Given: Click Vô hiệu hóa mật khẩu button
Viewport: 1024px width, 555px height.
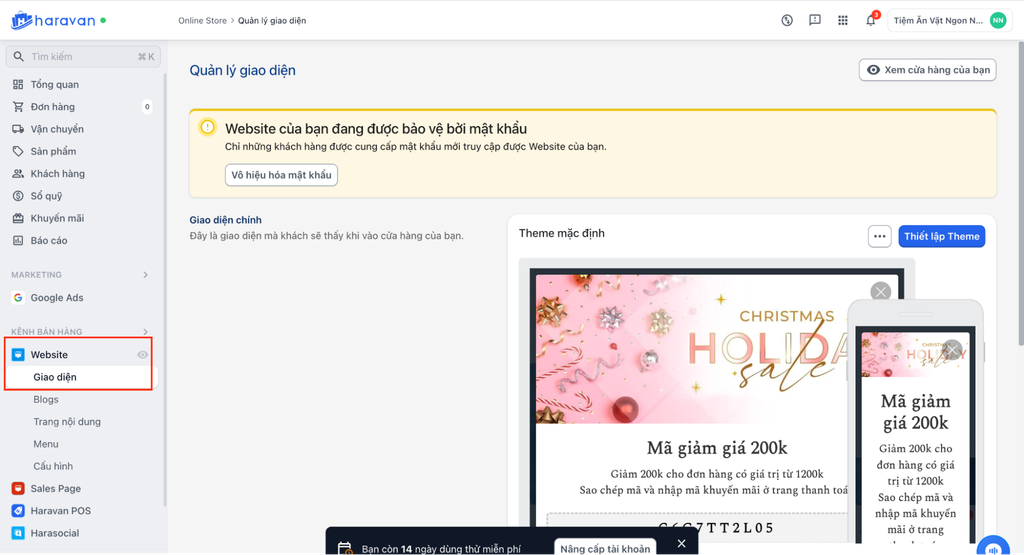Looking at the screenshot, I should [x=281, y=175].
